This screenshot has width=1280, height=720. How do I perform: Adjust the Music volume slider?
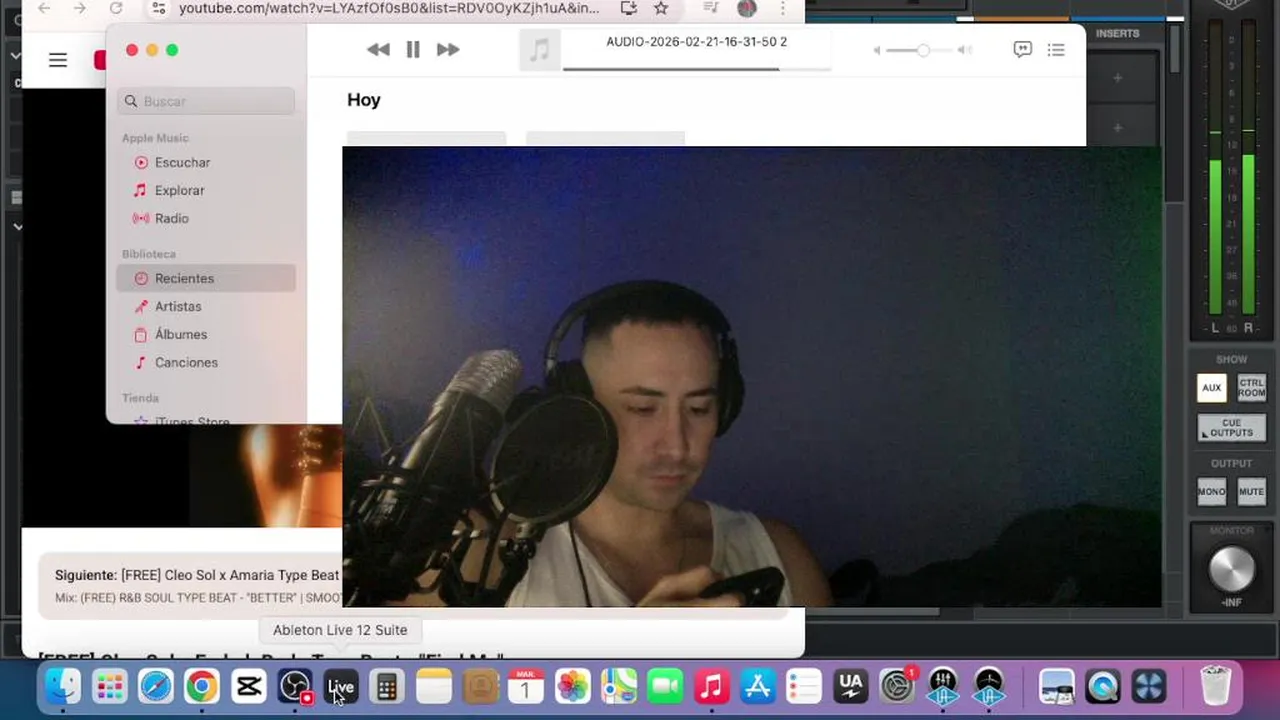(923, 50)
